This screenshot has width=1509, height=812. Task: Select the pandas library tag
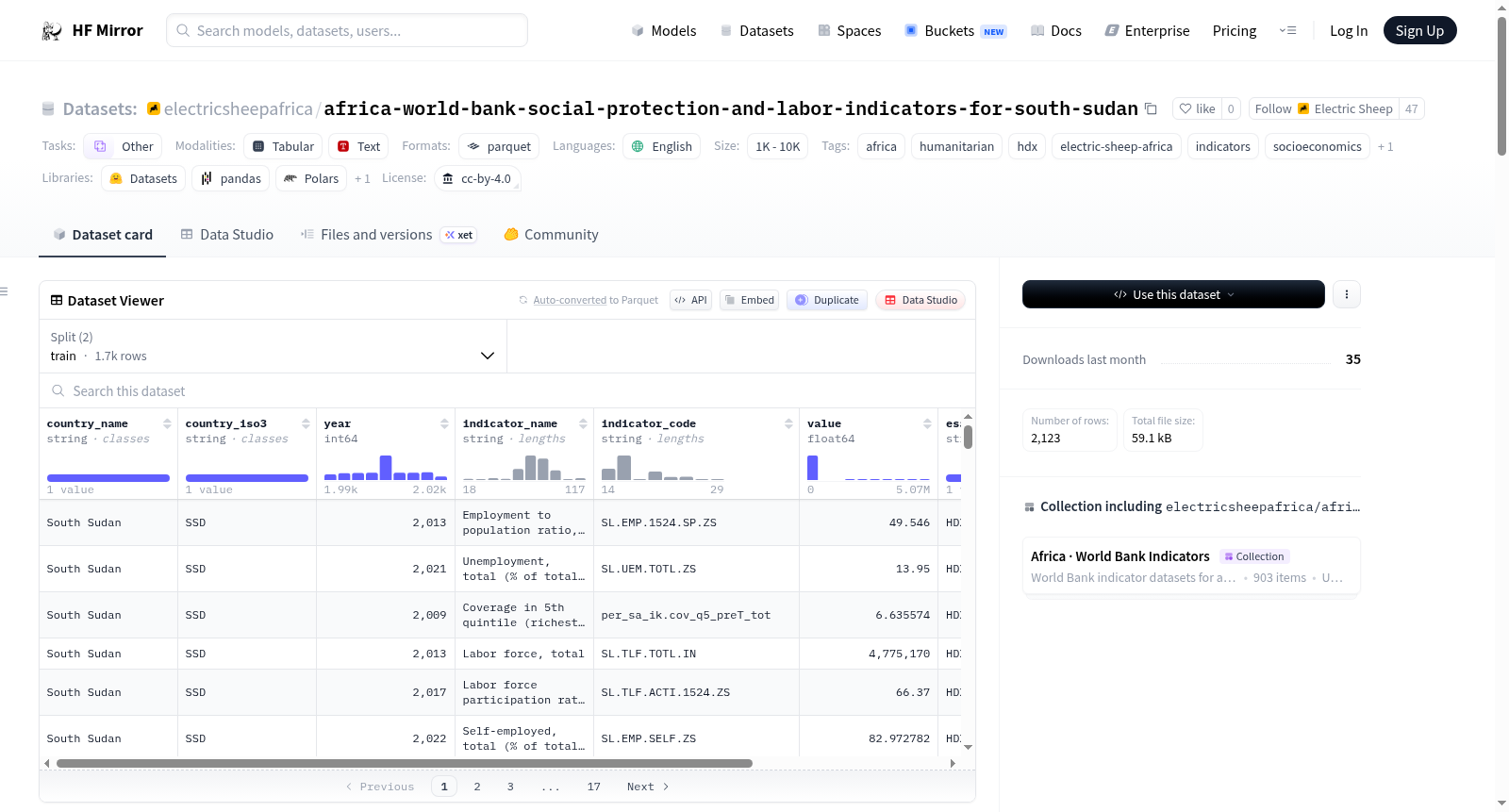(231, 178)
